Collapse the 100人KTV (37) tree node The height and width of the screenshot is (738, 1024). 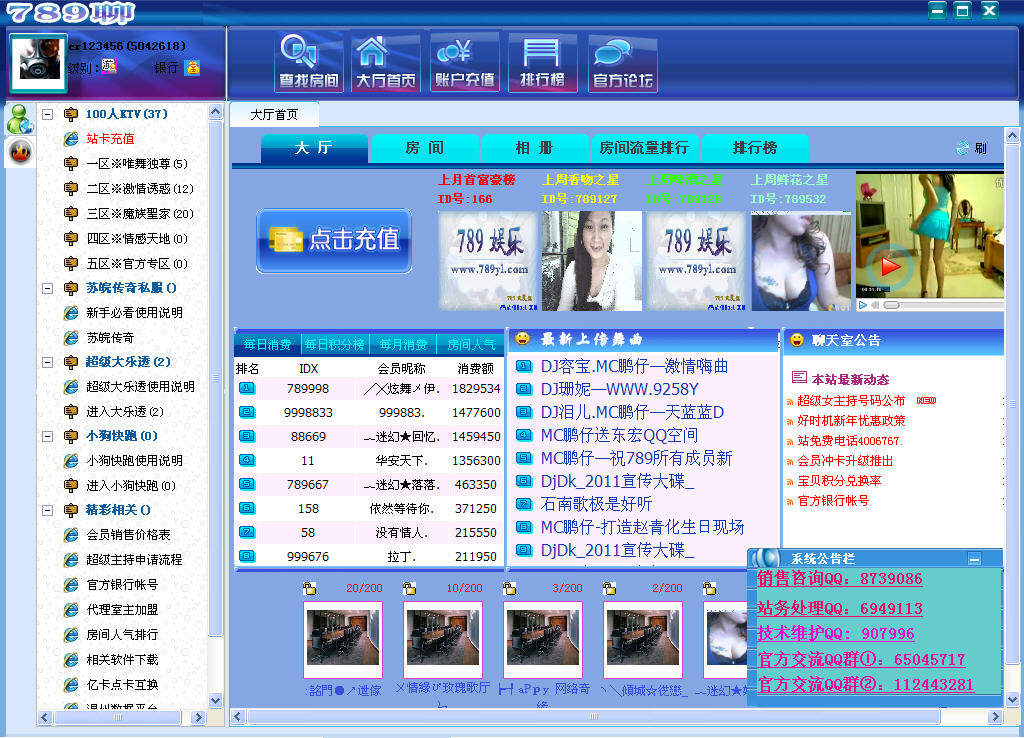(x=47, y=114)
